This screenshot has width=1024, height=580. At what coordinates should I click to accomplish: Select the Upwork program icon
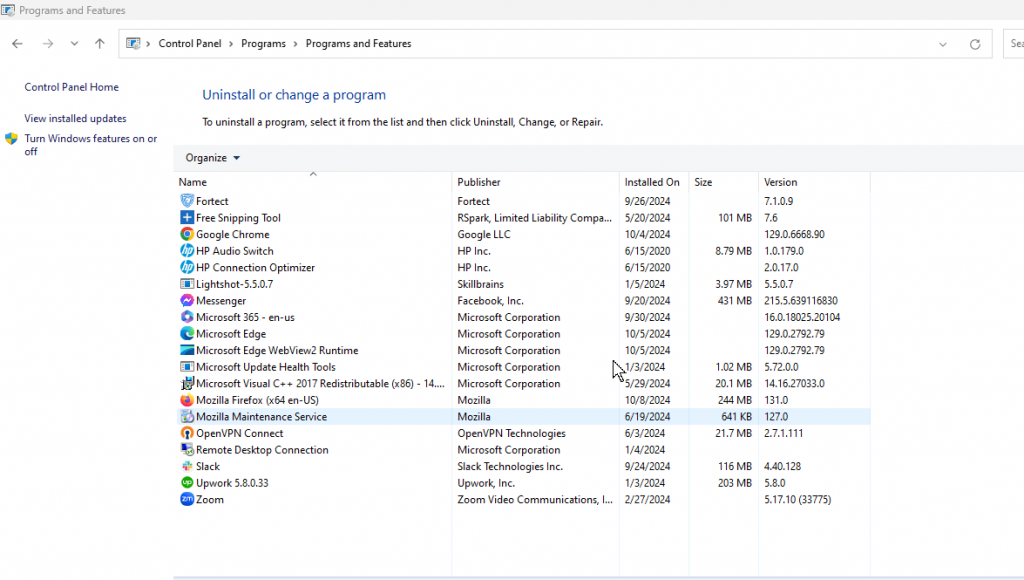pyautogui.click(x=186, y=483)
